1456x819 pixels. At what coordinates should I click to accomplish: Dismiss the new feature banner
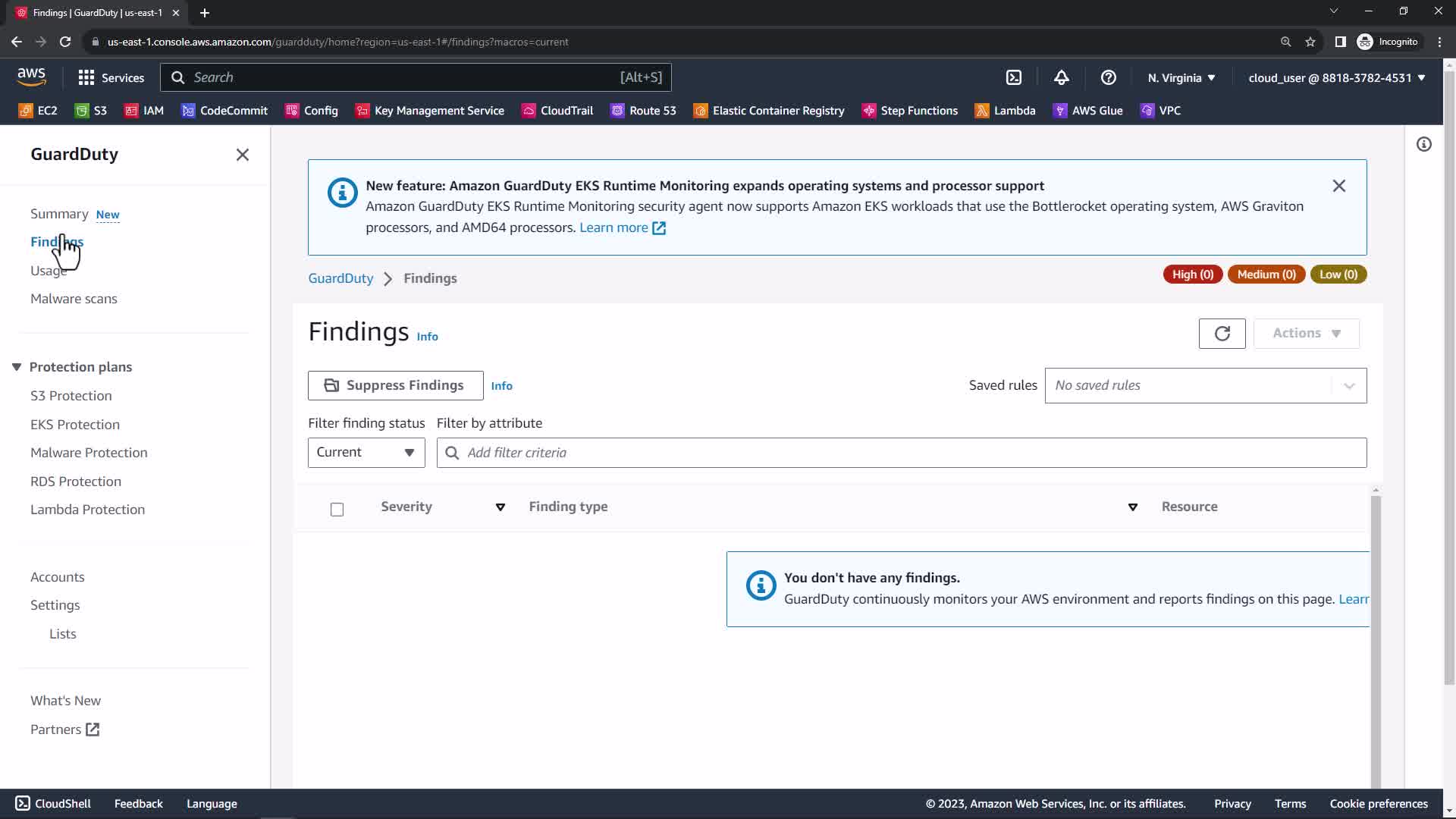[x=1338, y=186]
